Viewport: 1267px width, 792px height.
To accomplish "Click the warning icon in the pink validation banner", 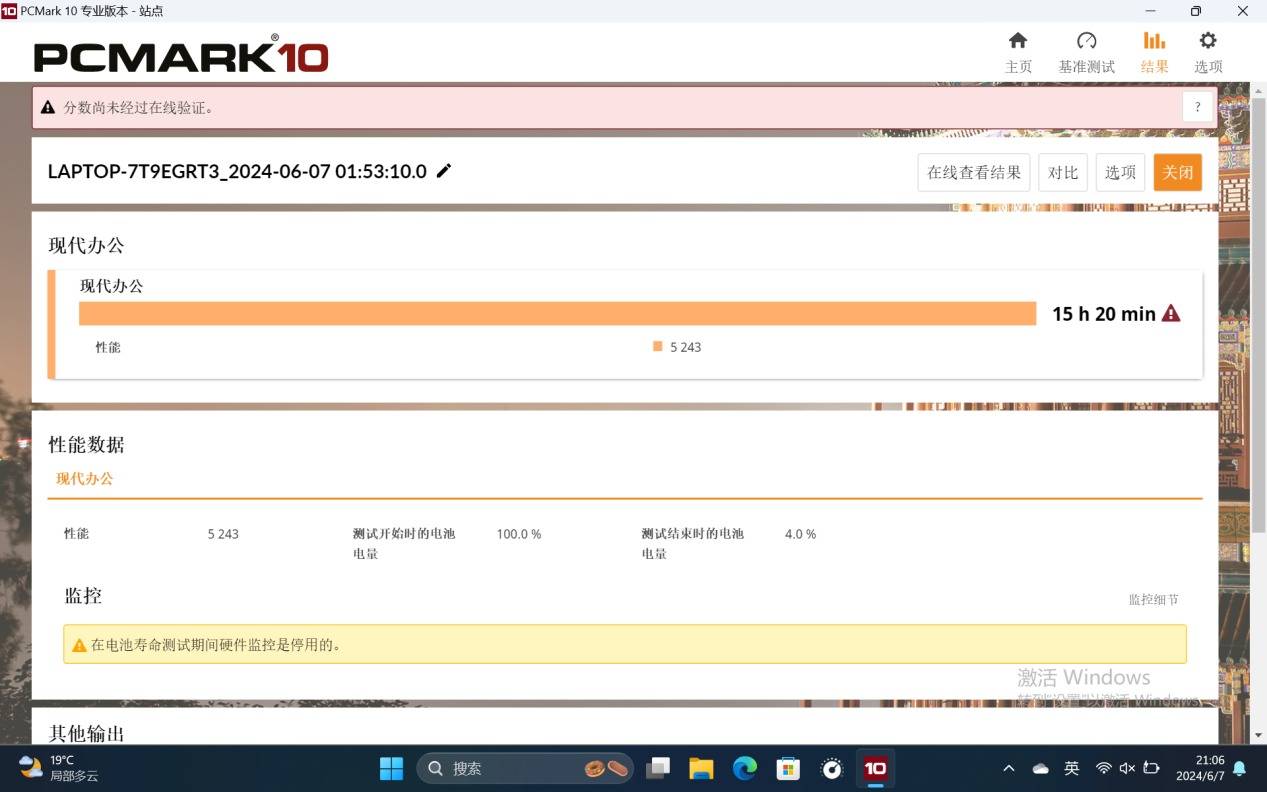I will point(47,107).
